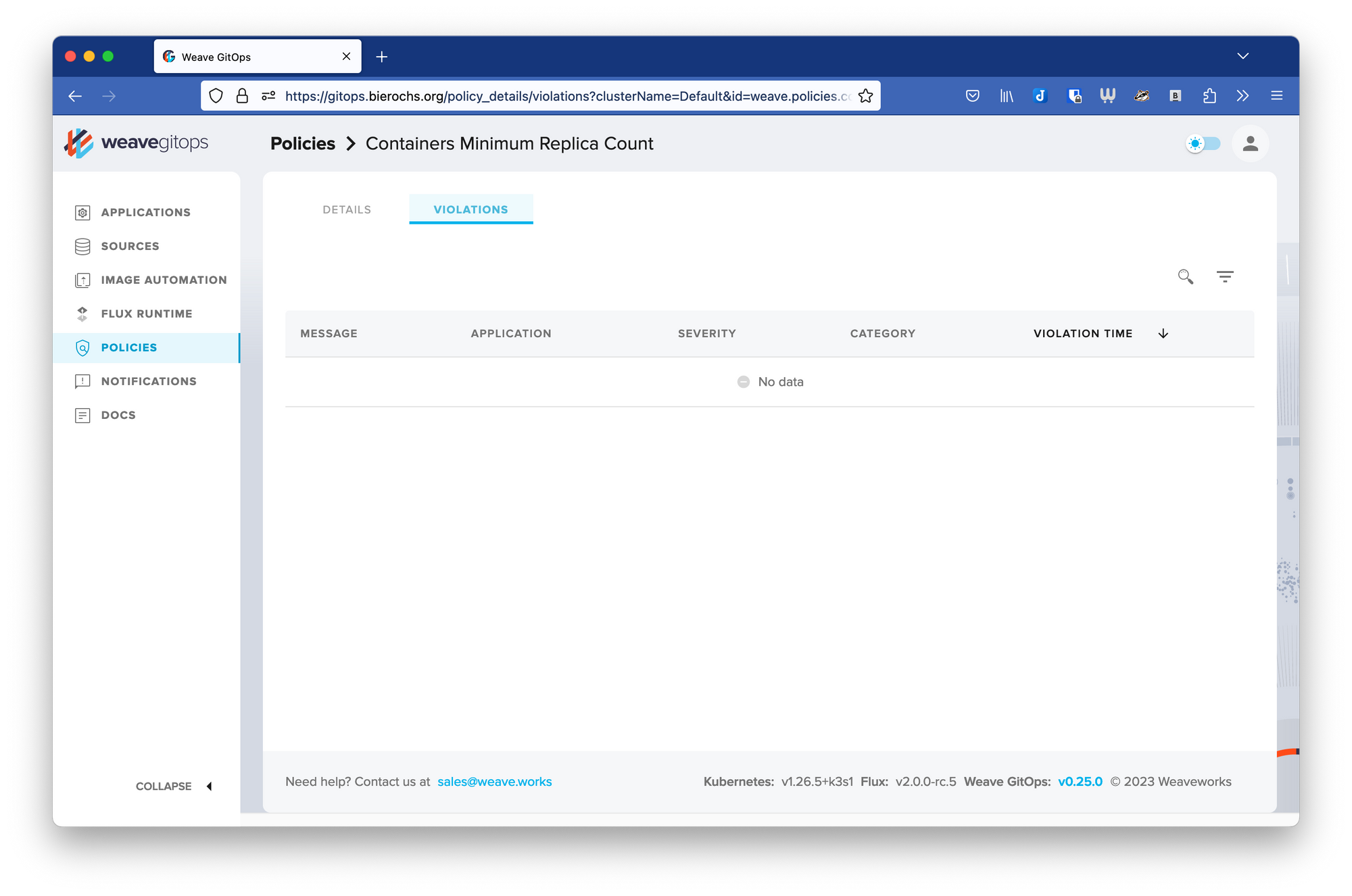Click the B extension toolbar icon
1352x896 pixels.
pyautogui.click(x=1176, y=96)
